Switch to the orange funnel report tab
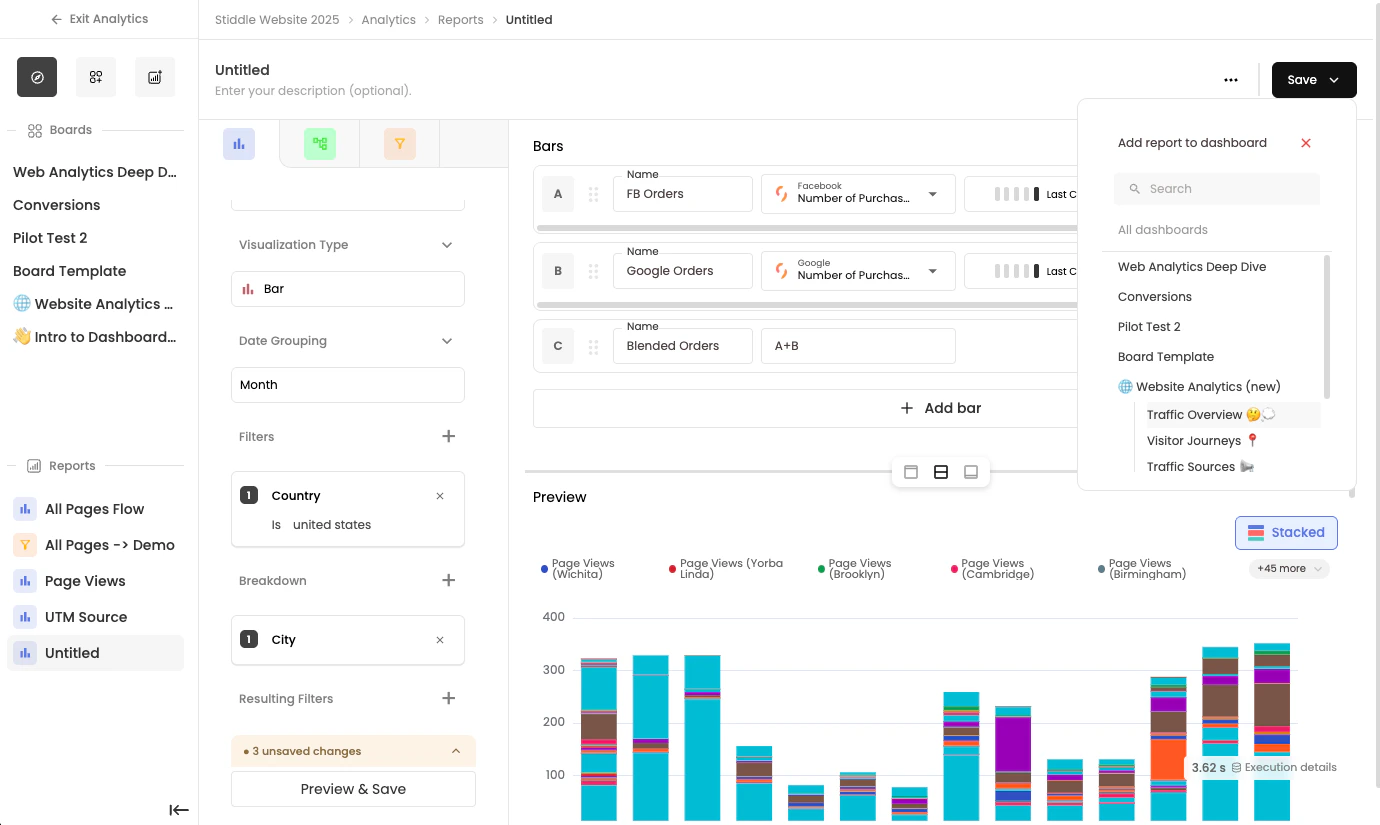The height and width of the screenshot is (825, 1380). [400, 144]
